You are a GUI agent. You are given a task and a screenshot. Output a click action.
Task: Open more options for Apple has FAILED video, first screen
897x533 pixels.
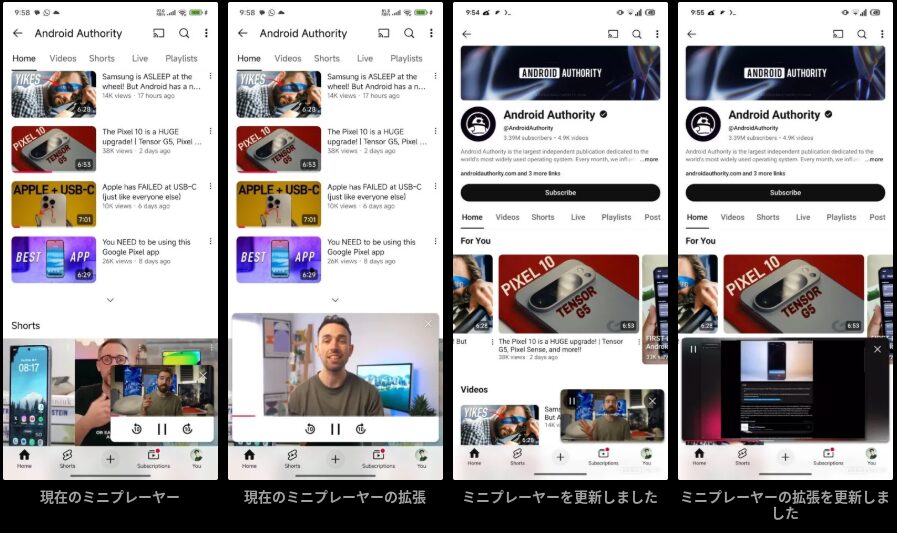click(211, 186)
